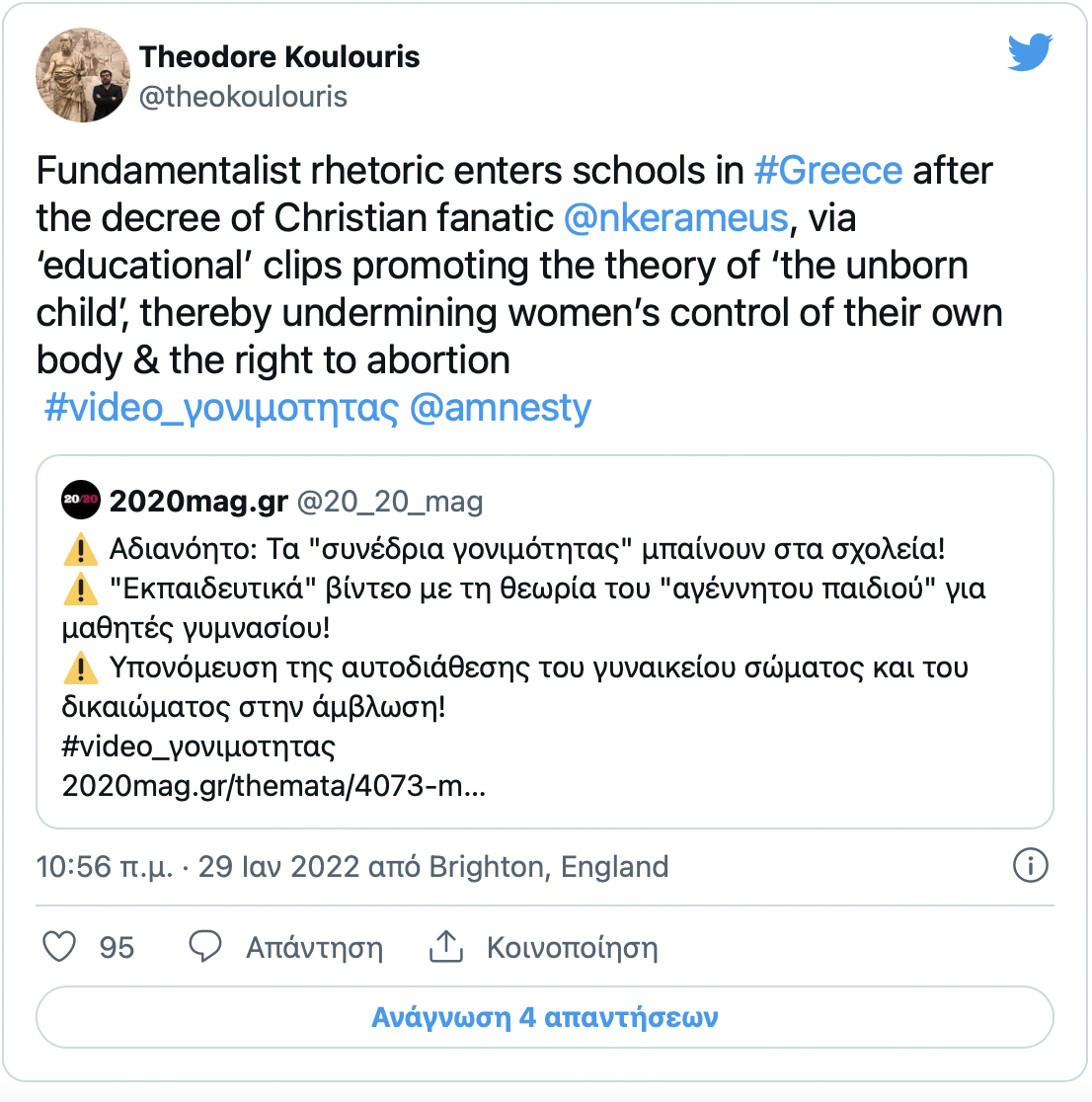Click the Twitter bird logo
Viewport: 1092px width, 1102px height.
coord(1030,53)
